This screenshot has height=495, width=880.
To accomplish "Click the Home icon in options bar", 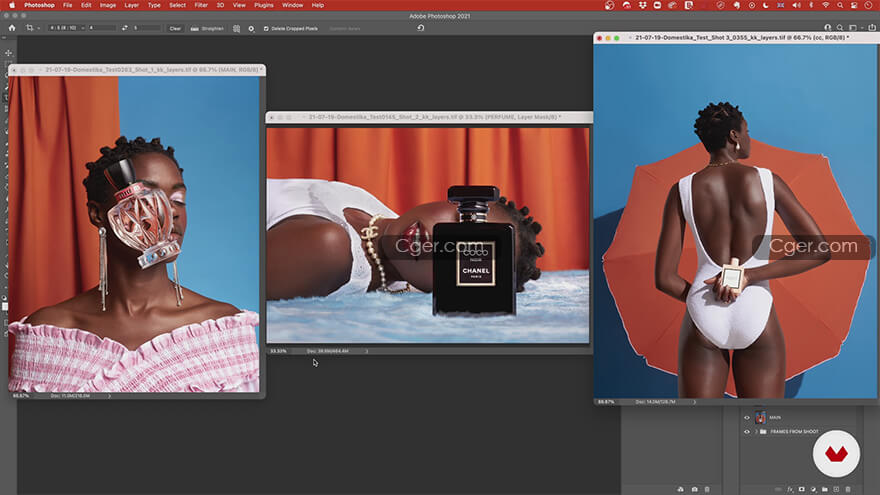I will [12, 28].
